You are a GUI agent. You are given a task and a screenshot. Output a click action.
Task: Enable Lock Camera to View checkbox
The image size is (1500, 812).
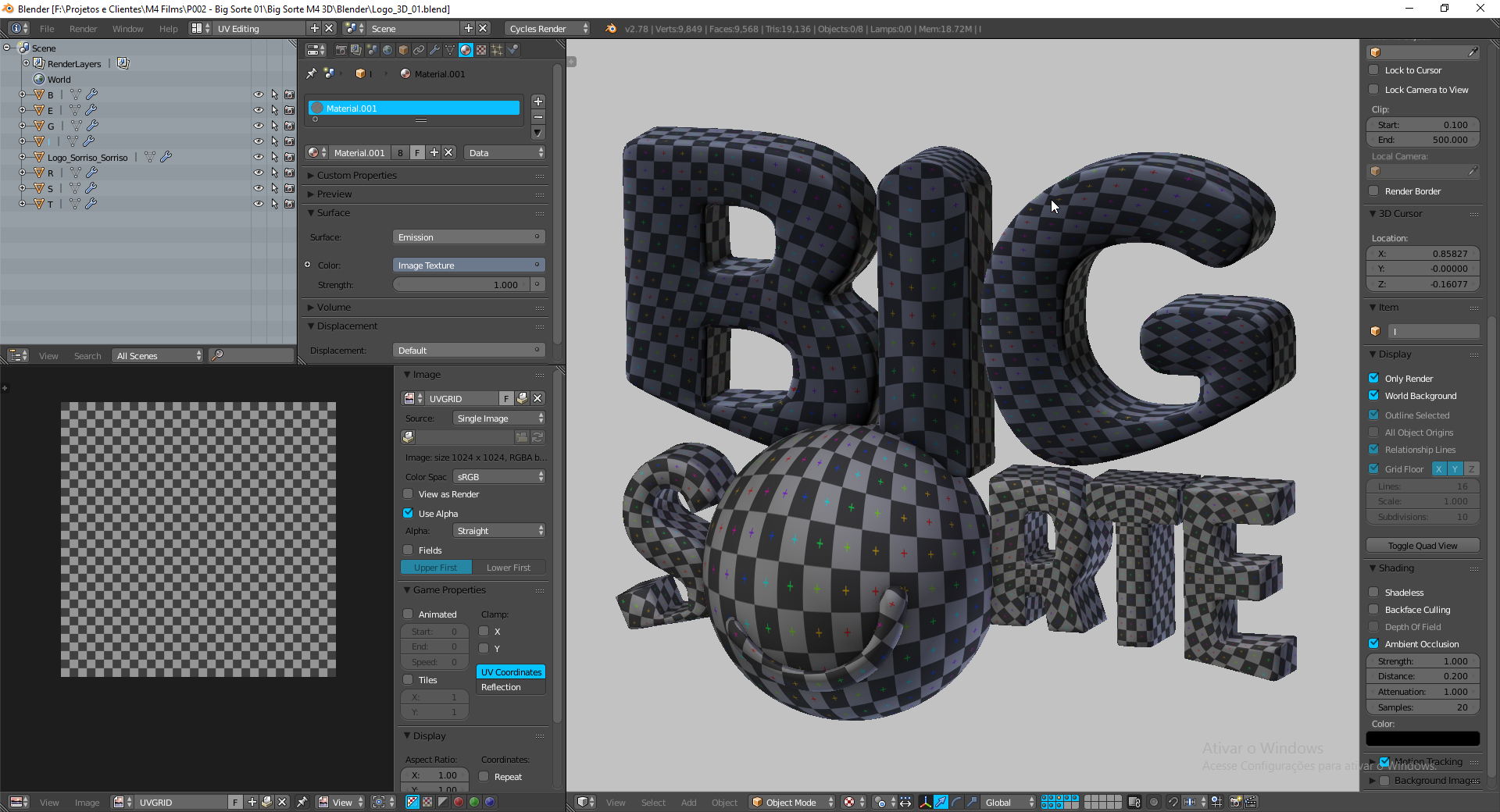pos(1373,90)
